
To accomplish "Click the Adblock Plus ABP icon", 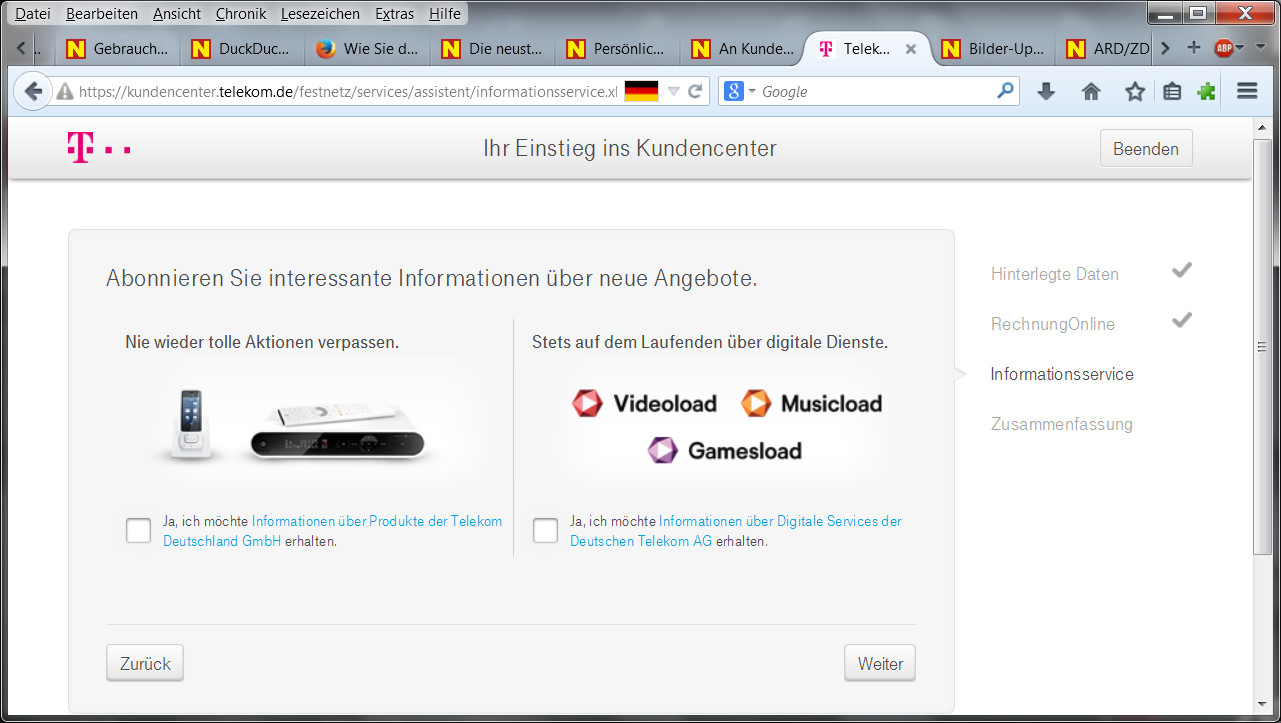I will pyautogui.click(x=1223, y=48).
